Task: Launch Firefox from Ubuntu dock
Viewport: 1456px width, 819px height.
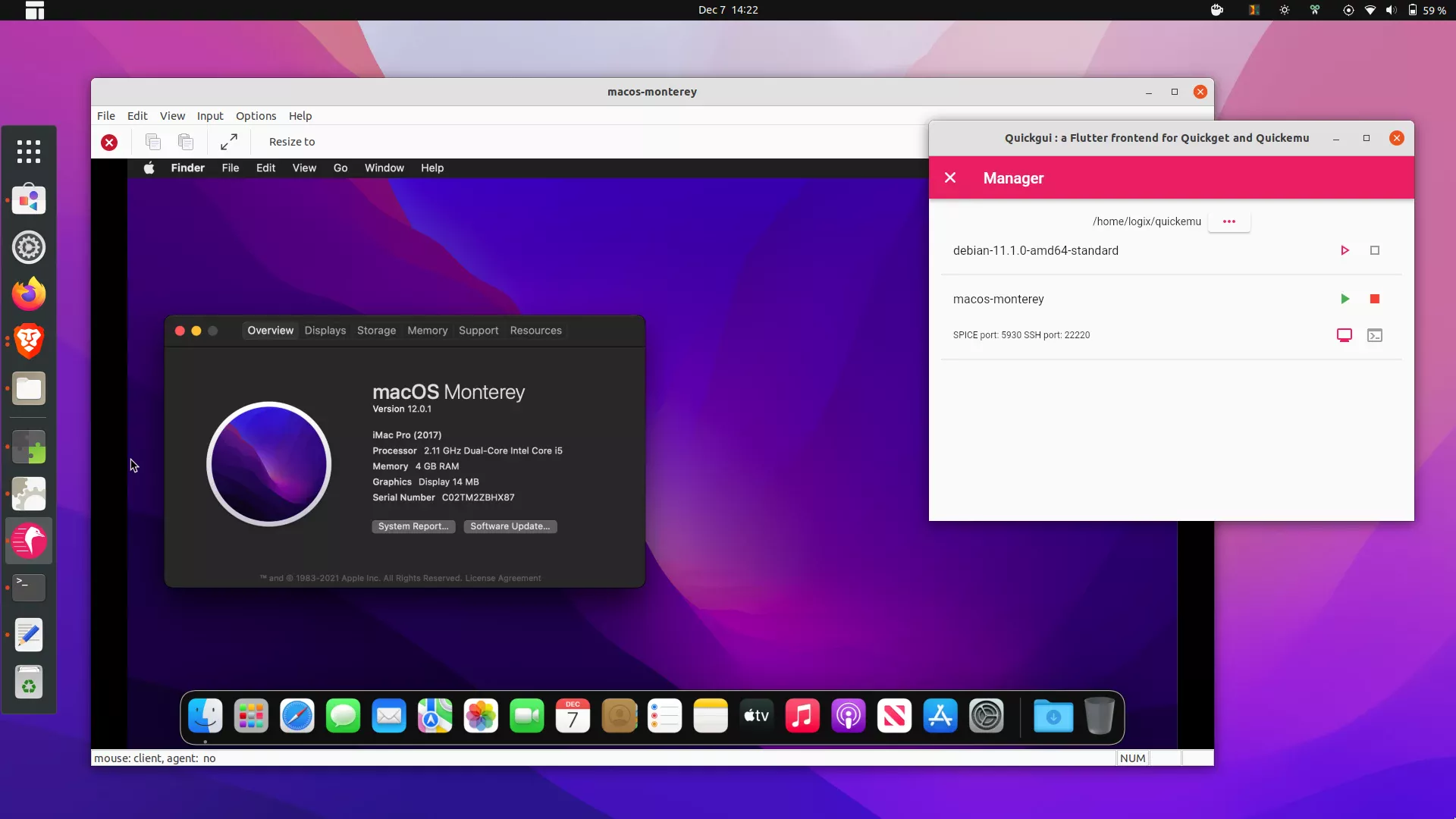Action: 29,294
